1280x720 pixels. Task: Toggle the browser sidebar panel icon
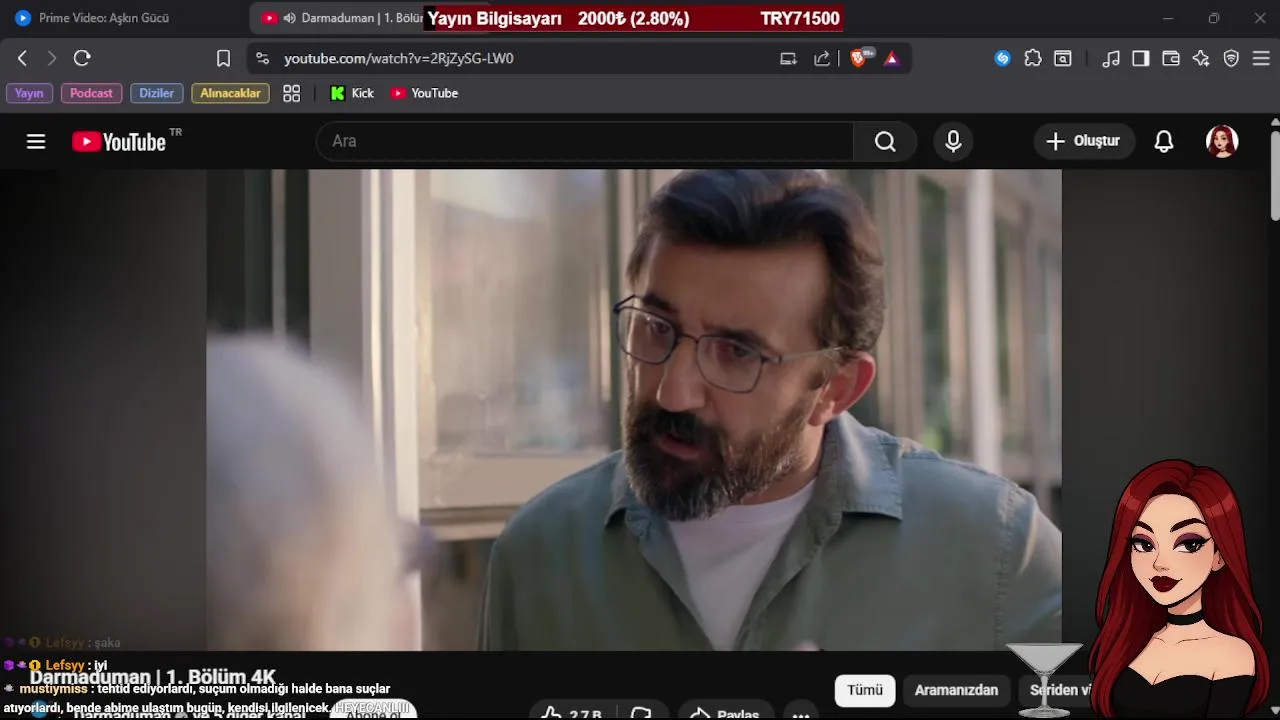click(x=1141, y=58)
